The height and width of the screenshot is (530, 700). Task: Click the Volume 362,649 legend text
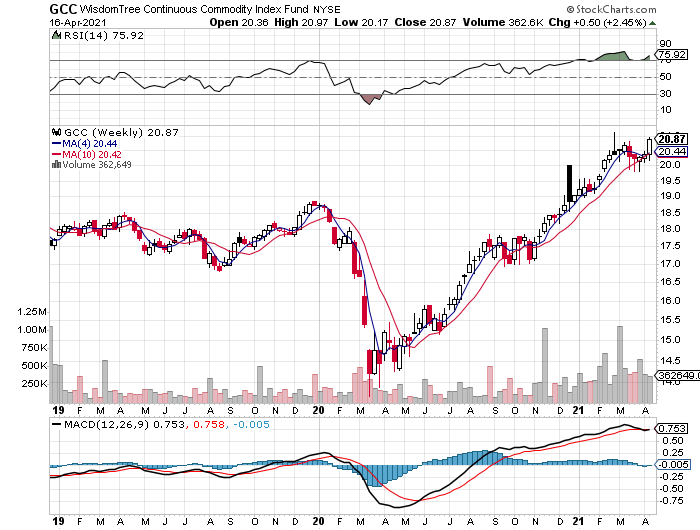tap(97, 165)
